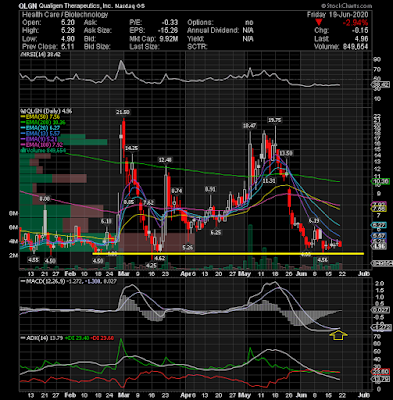Click the RSI current value tag on right axis
The image size is (393, 400).
coord(381,85)
